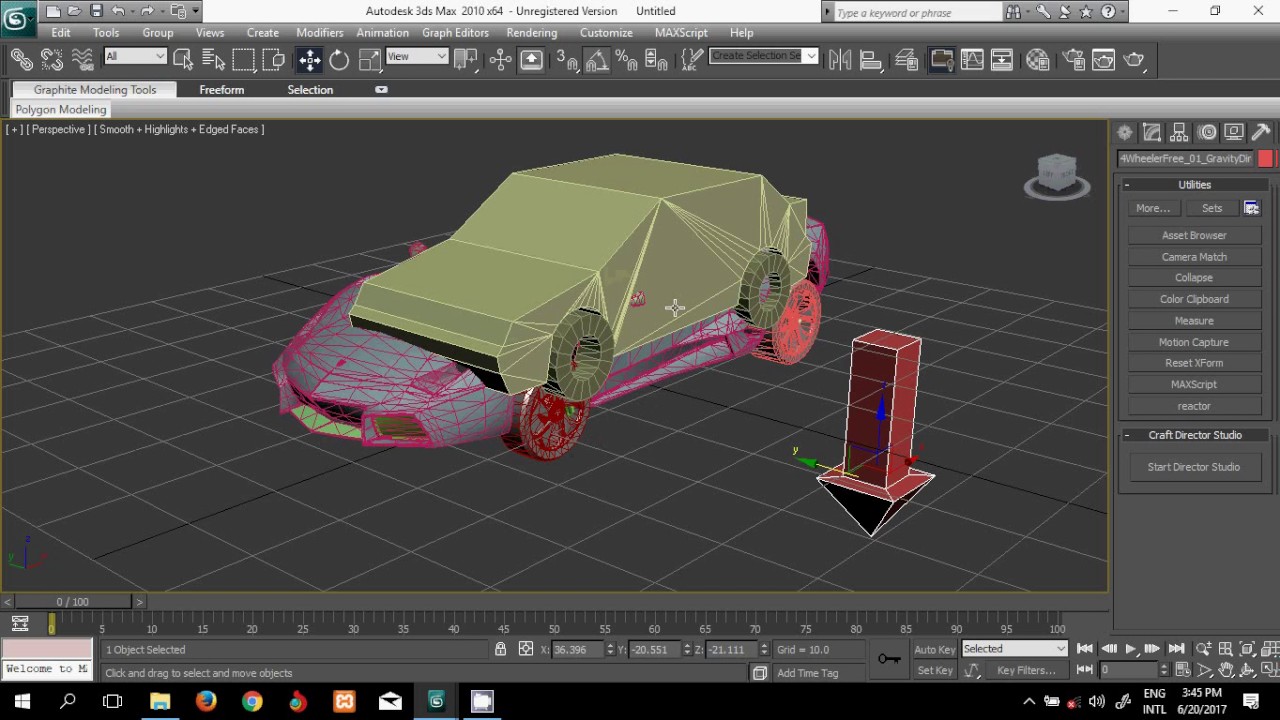Switch to the Freeform ribbon tab

coord(221,90)
